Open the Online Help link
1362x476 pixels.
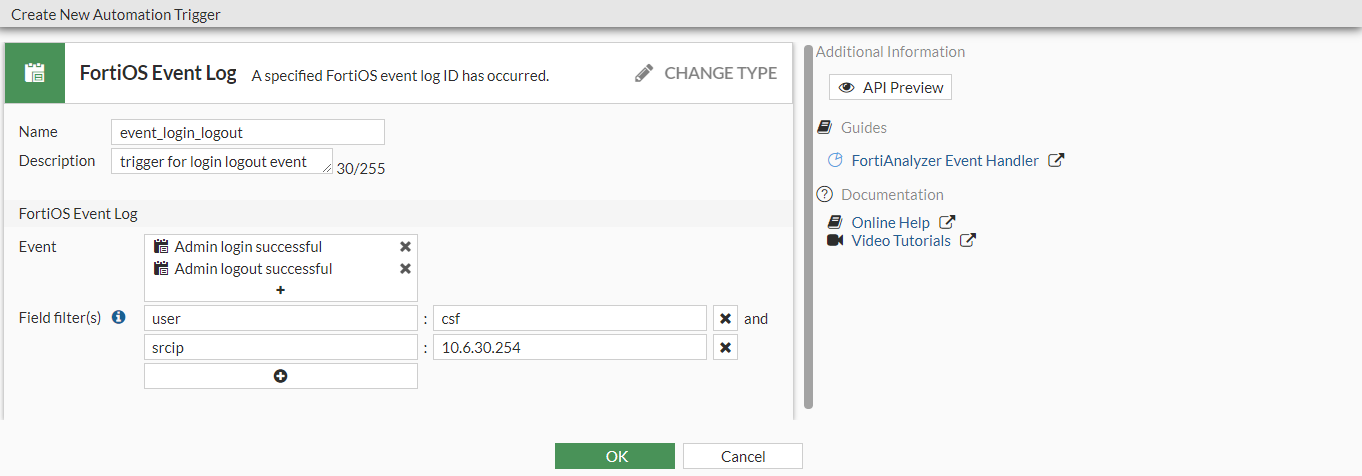click(x=890, y=223)
